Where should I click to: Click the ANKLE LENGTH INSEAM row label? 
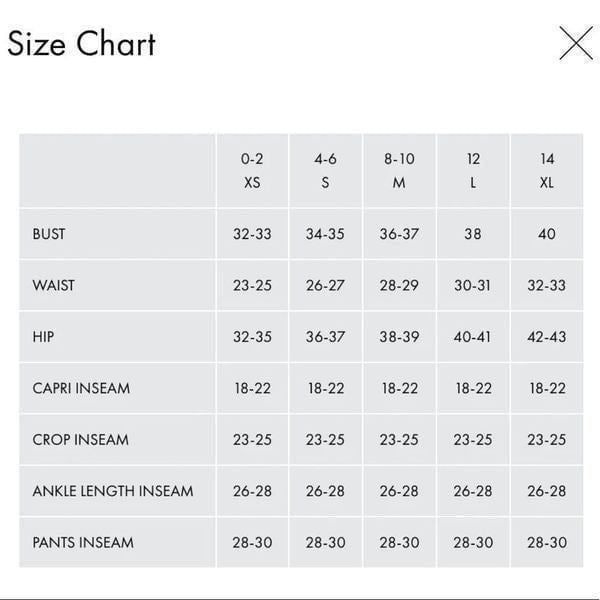point(113,491)
